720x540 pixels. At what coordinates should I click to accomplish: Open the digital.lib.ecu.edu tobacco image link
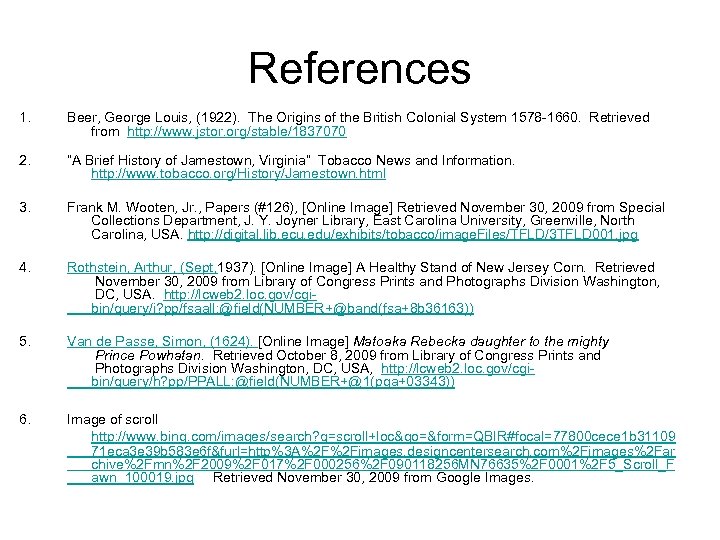click(x=413, y=235)
